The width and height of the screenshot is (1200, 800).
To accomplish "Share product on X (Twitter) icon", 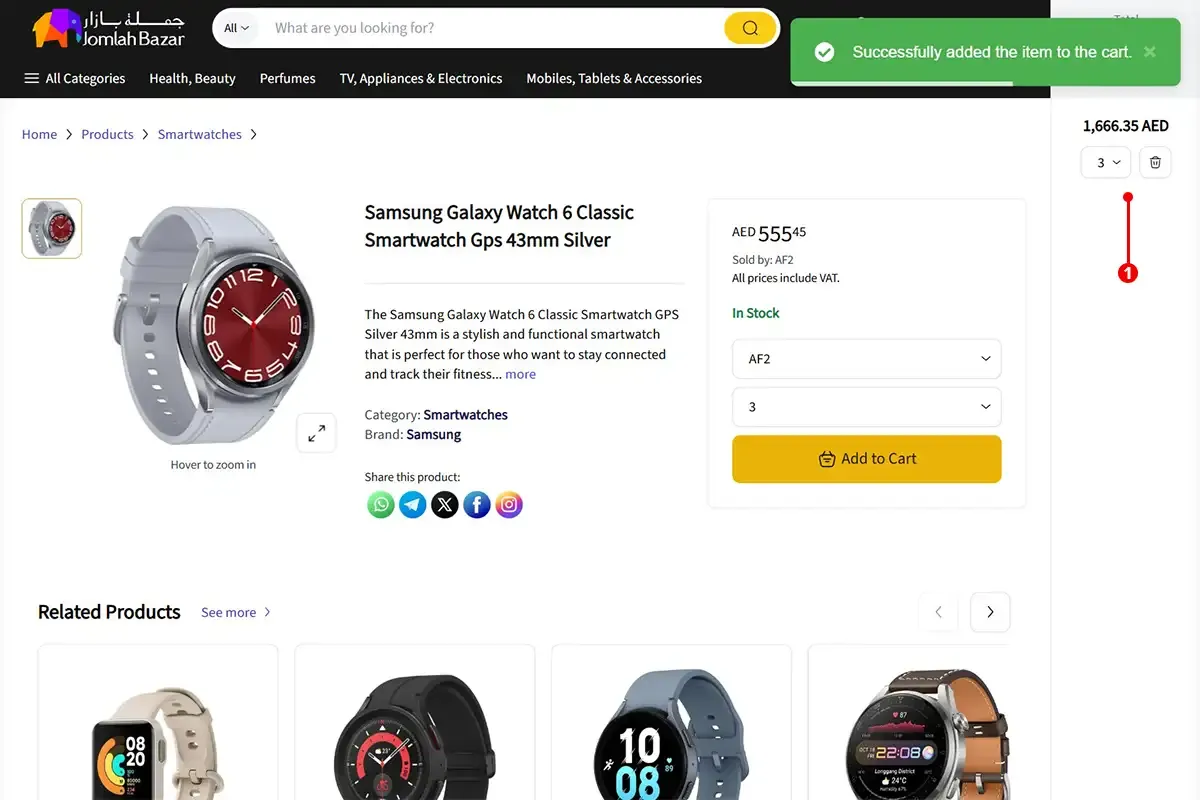I will pos(445,505).
